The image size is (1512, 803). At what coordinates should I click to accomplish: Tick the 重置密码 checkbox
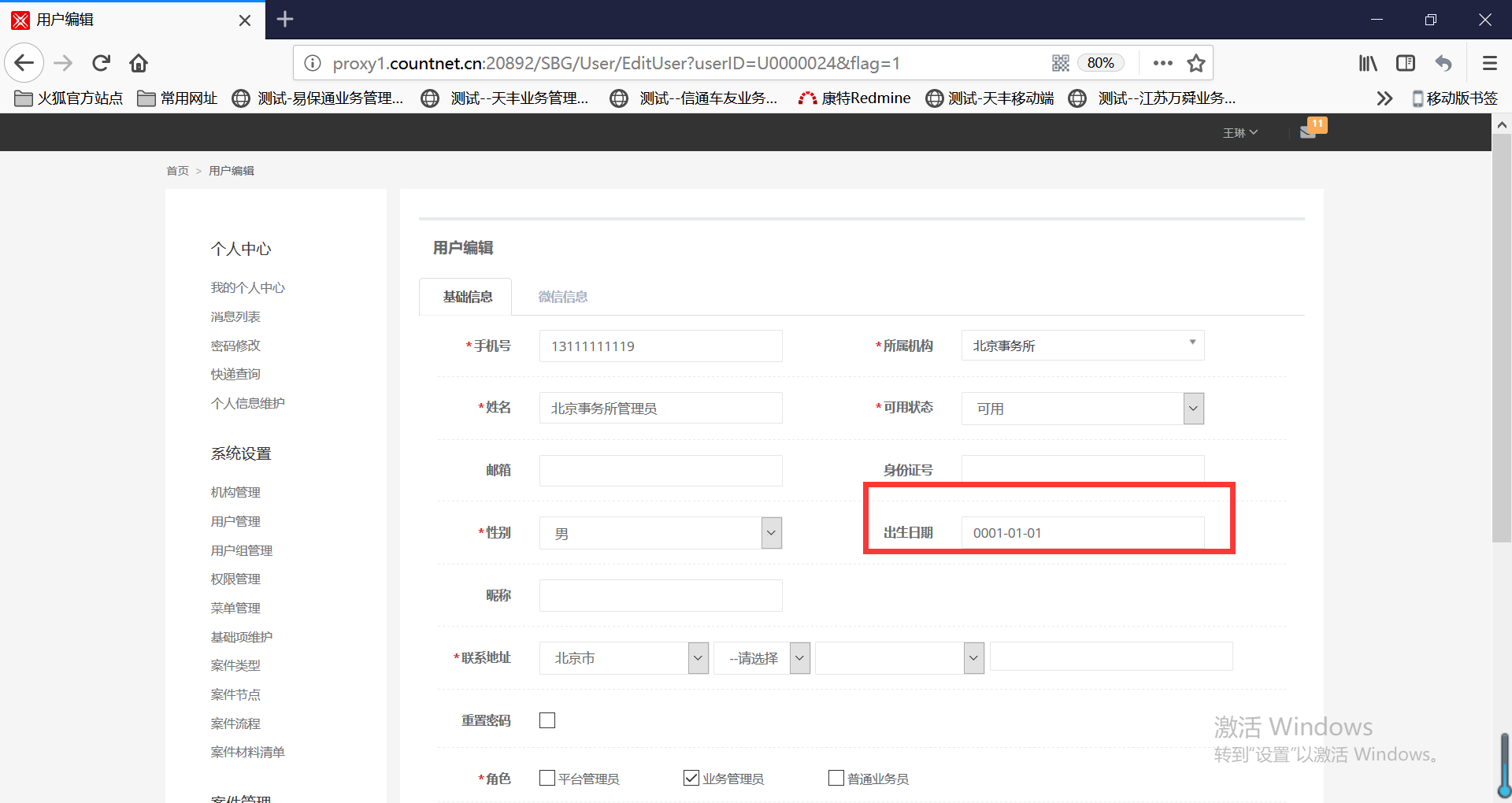547,720
